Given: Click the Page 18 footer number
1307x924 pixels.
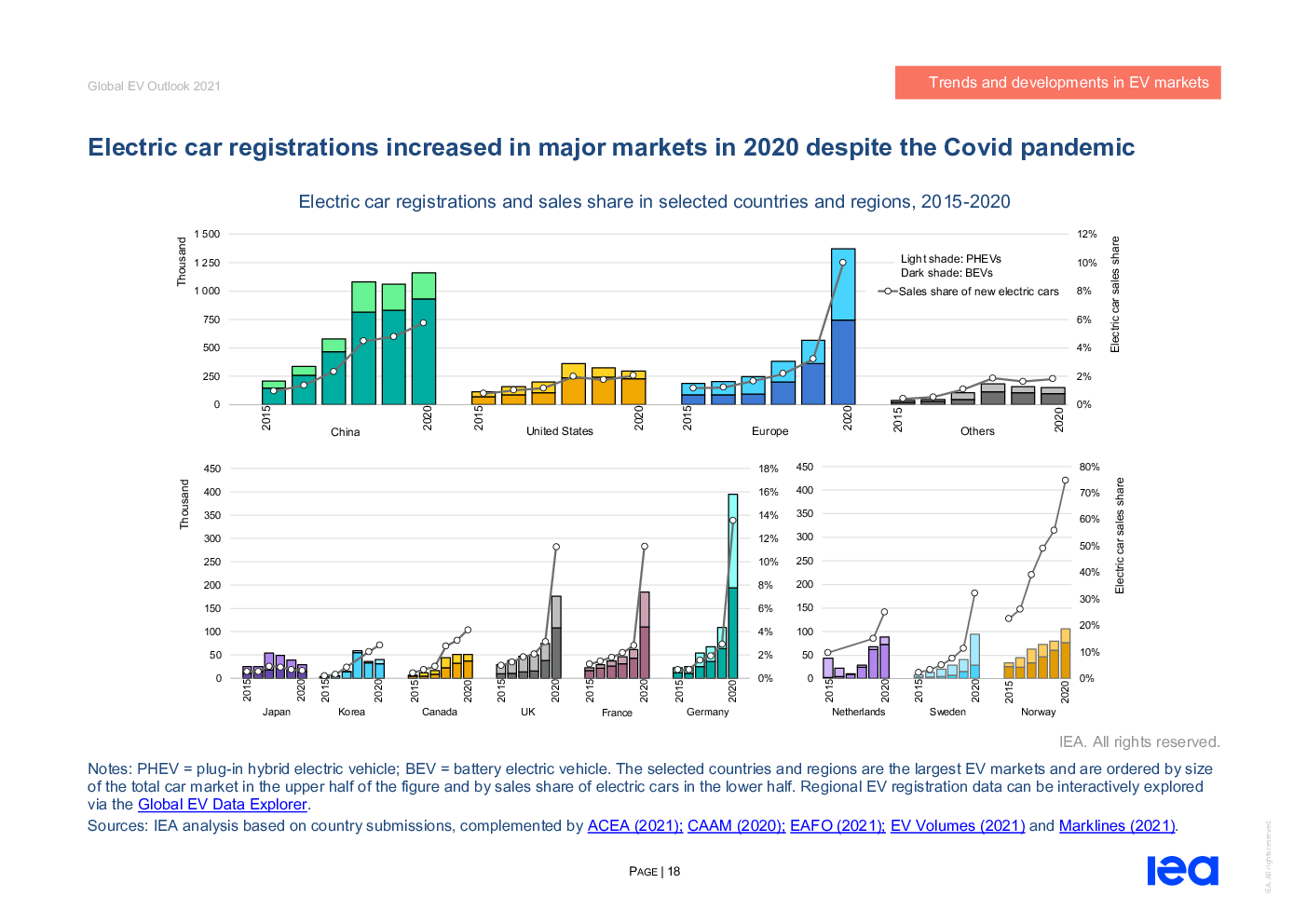Looking at the screenshot, I should coord(655,872).
